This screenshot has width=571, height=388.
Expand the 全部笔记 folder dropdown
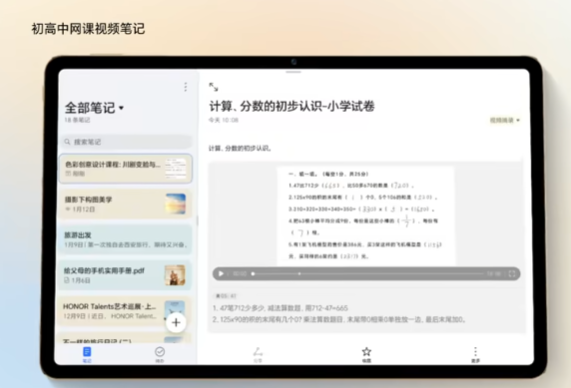tap(121, 108)
